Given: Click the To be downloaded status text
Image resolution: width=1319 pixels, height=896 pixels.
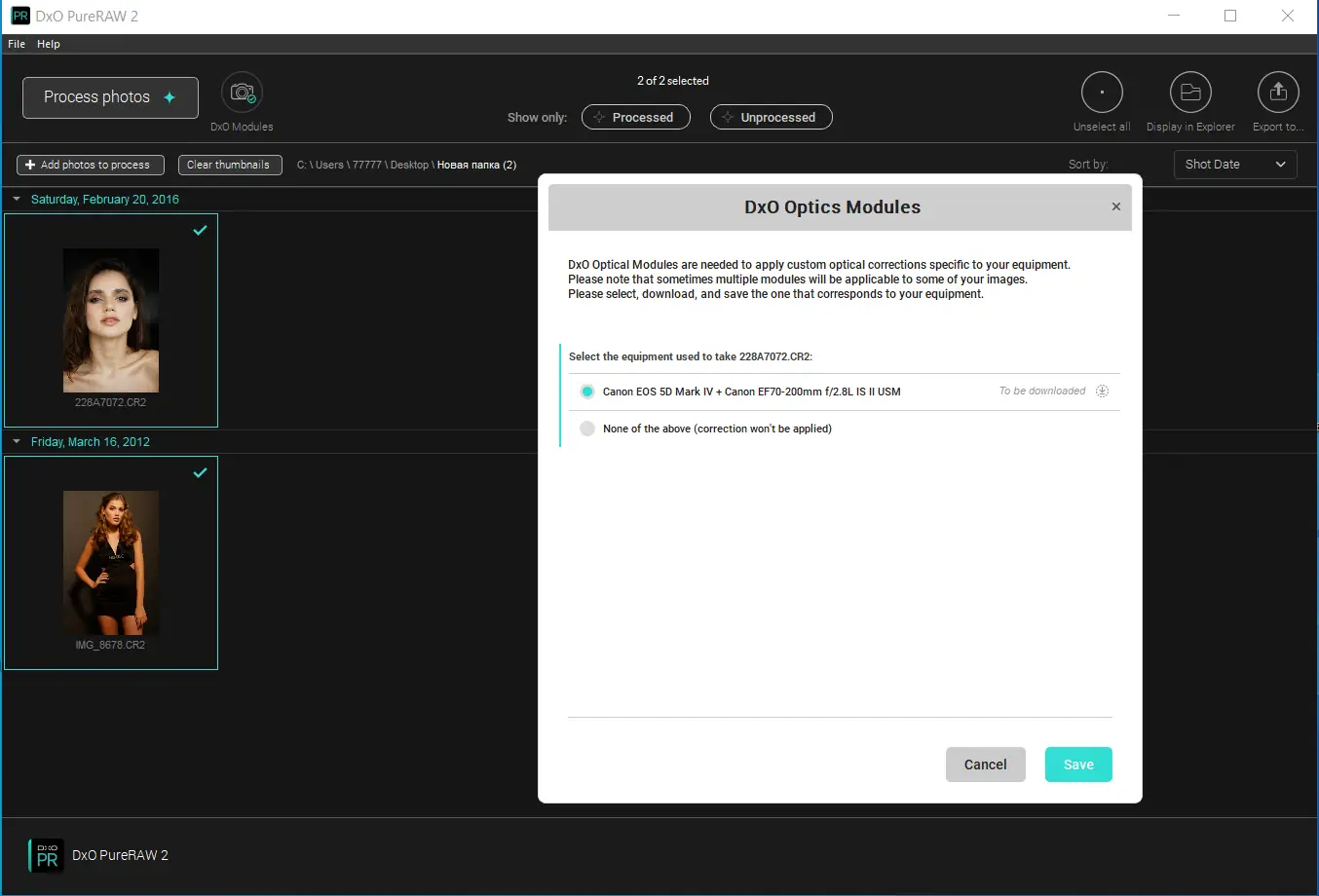Looking at the screenshot, I should click(x=1042, y=392).
